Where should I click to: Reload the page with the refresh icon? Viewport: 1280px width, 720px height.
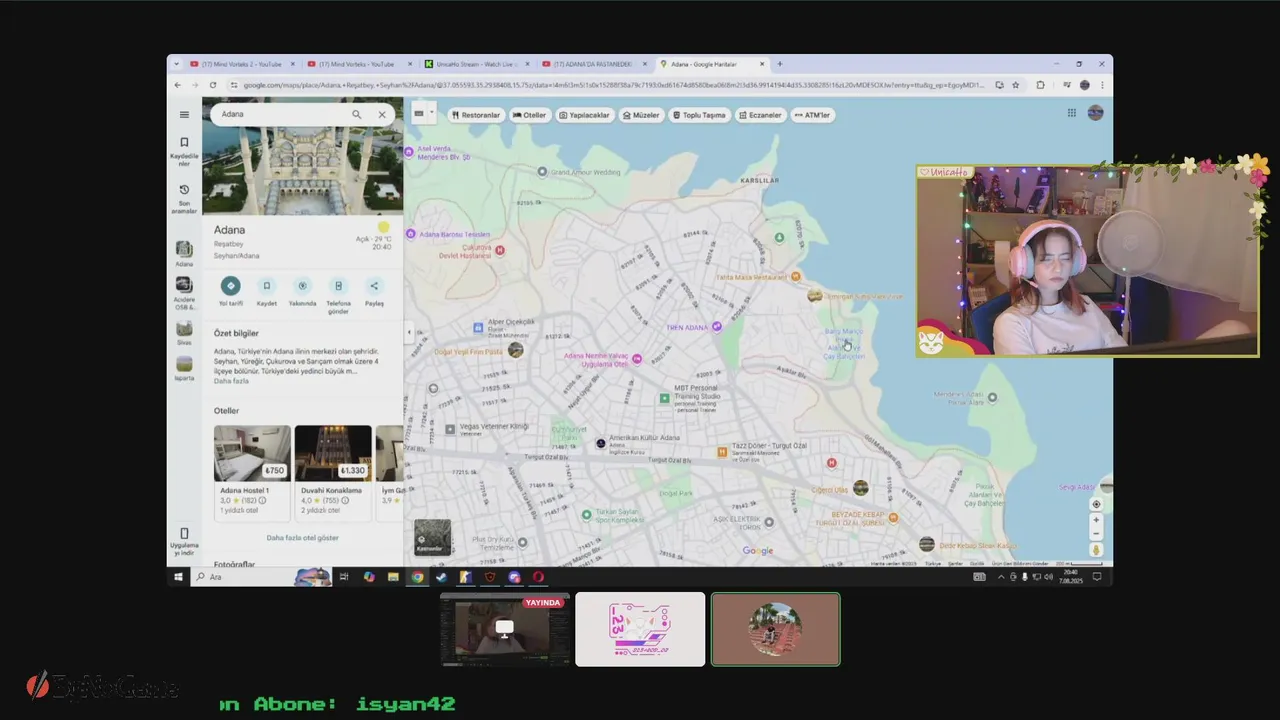click(212, 85)
